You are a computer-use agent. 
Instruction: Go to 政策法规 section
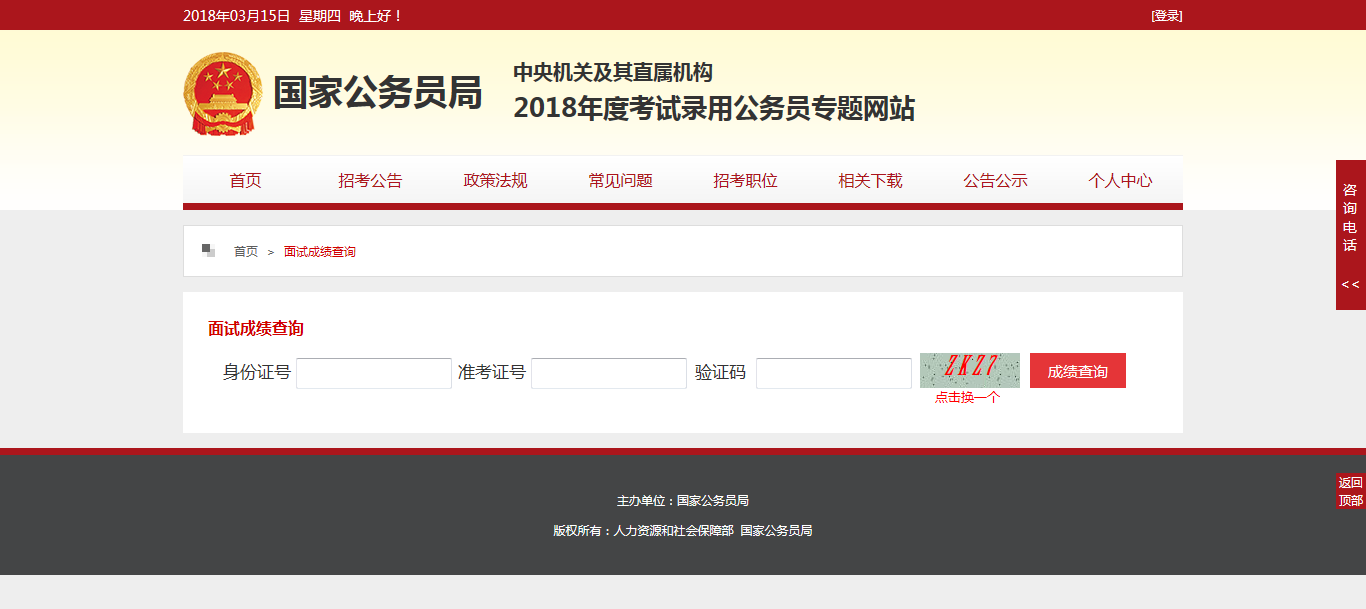[495, 181]
